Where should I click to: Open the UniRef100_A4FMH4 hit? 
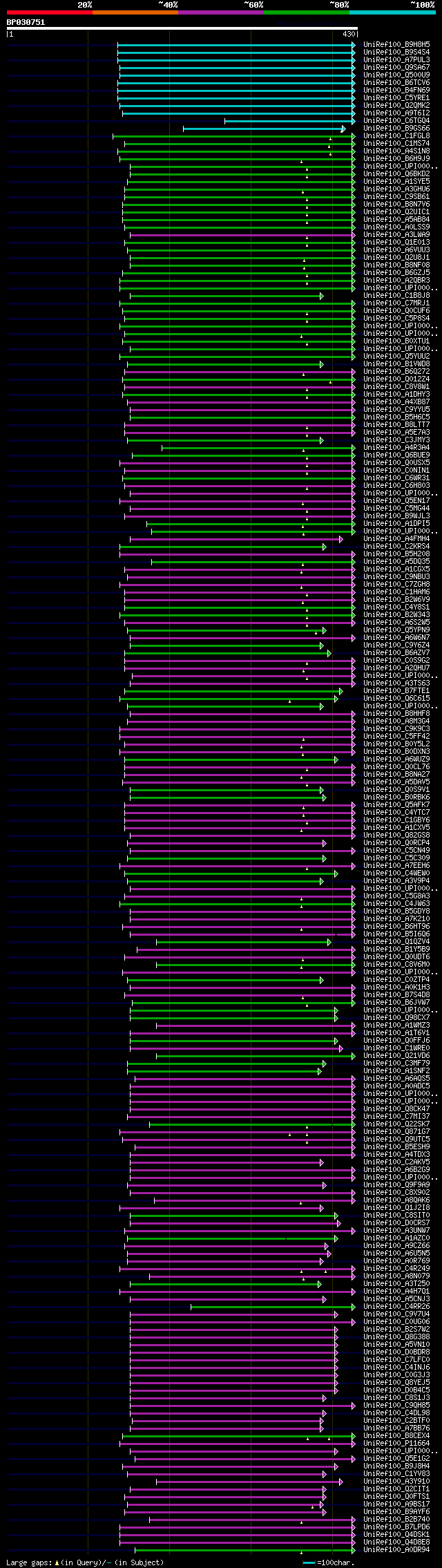[396, 538]
